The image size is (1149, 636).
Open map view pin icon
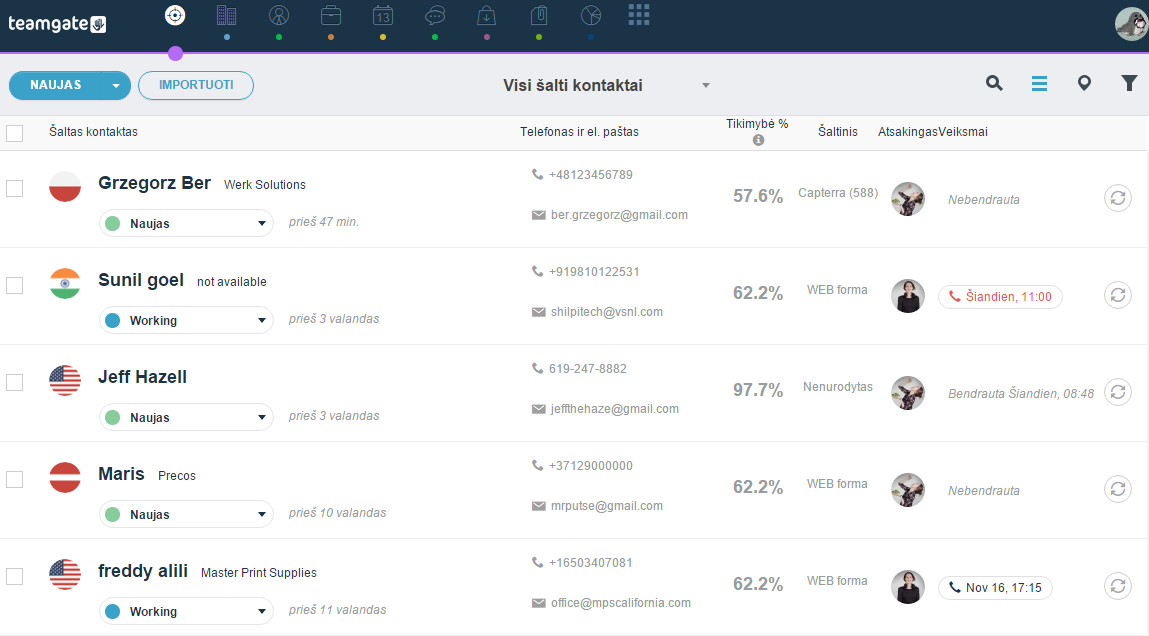pos(1085,84)
